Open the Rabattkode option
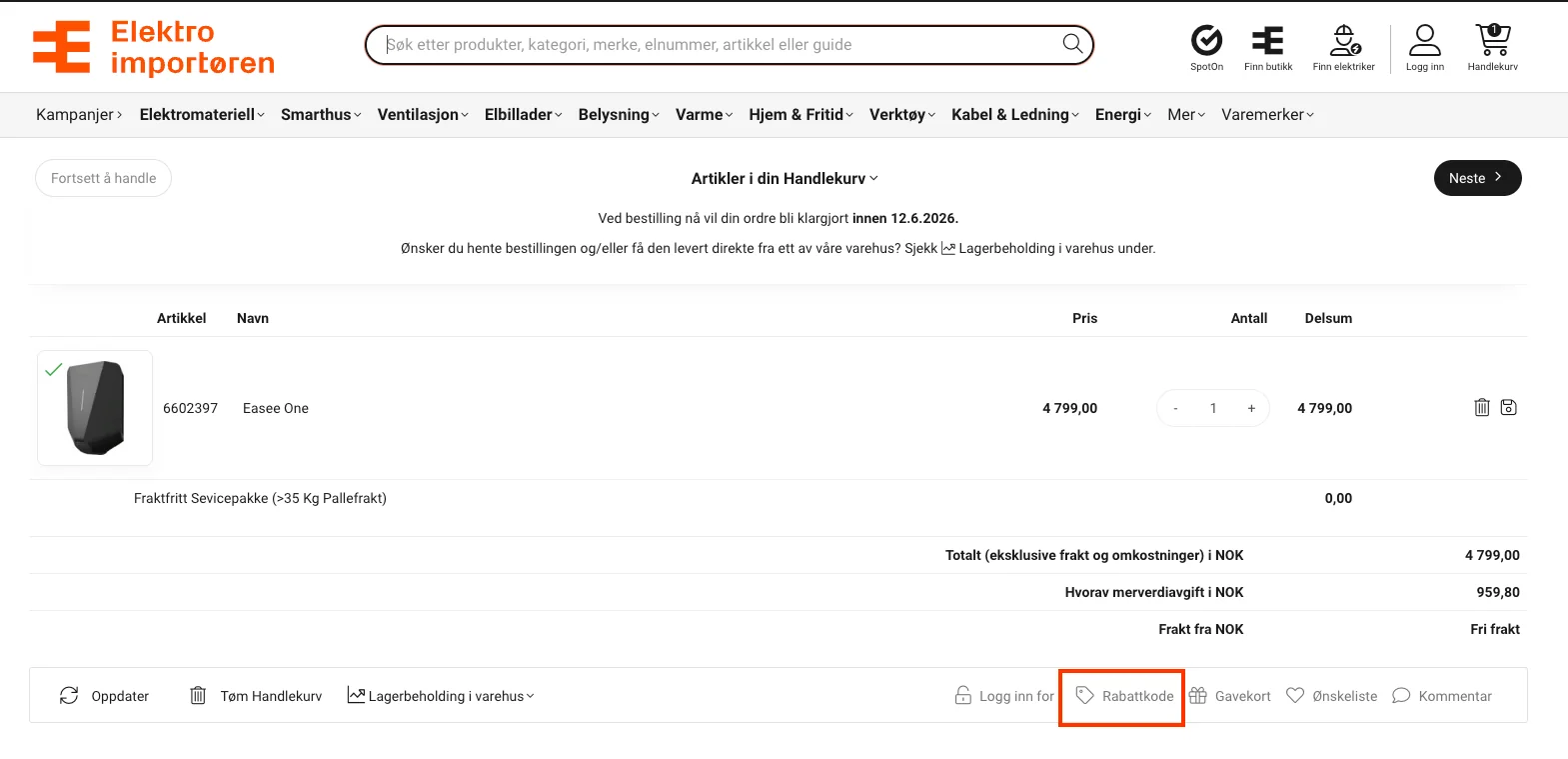 click(1122, 697)
